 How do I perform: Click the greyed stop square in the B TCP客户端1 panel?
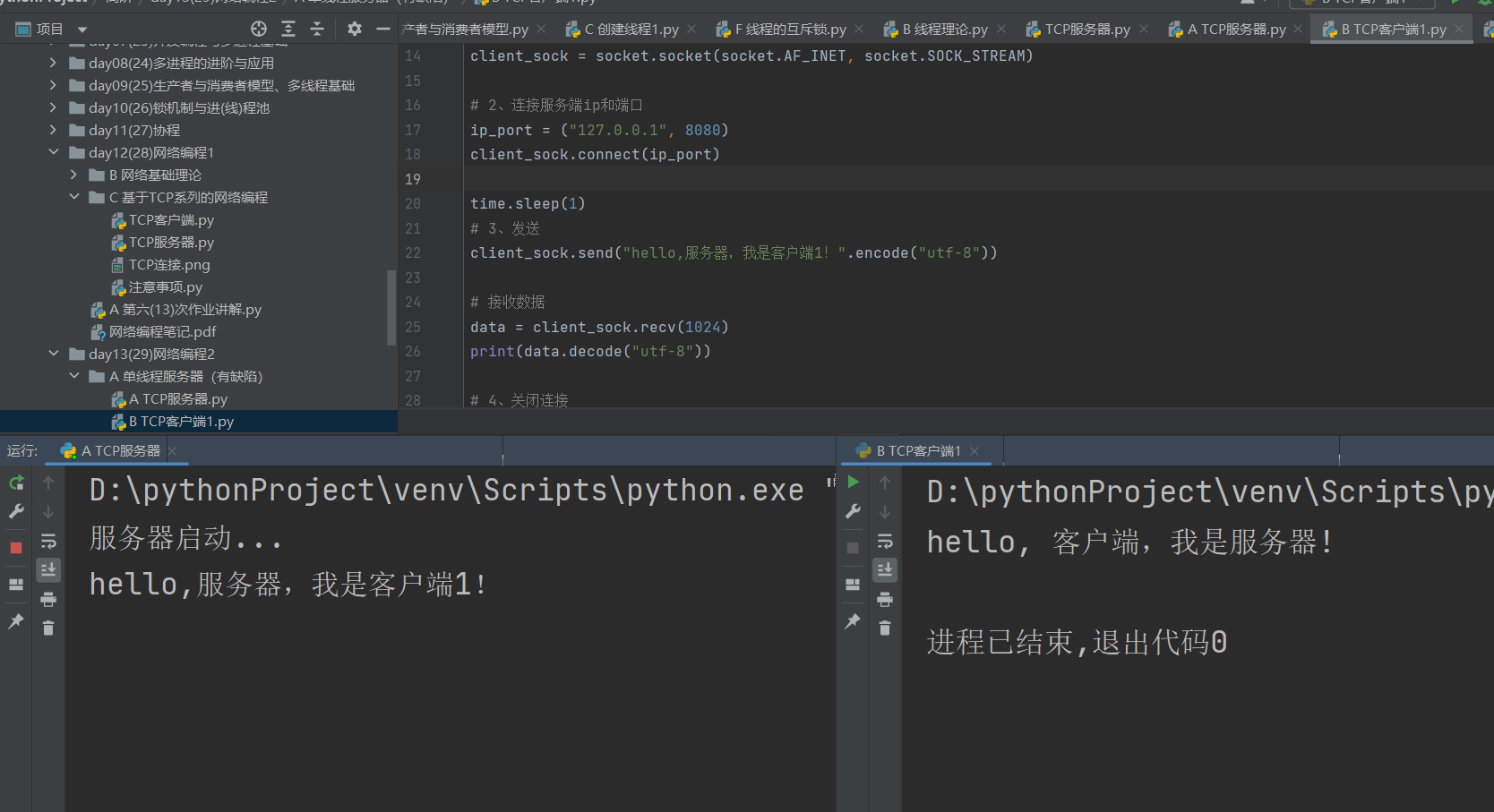[853, 547]
